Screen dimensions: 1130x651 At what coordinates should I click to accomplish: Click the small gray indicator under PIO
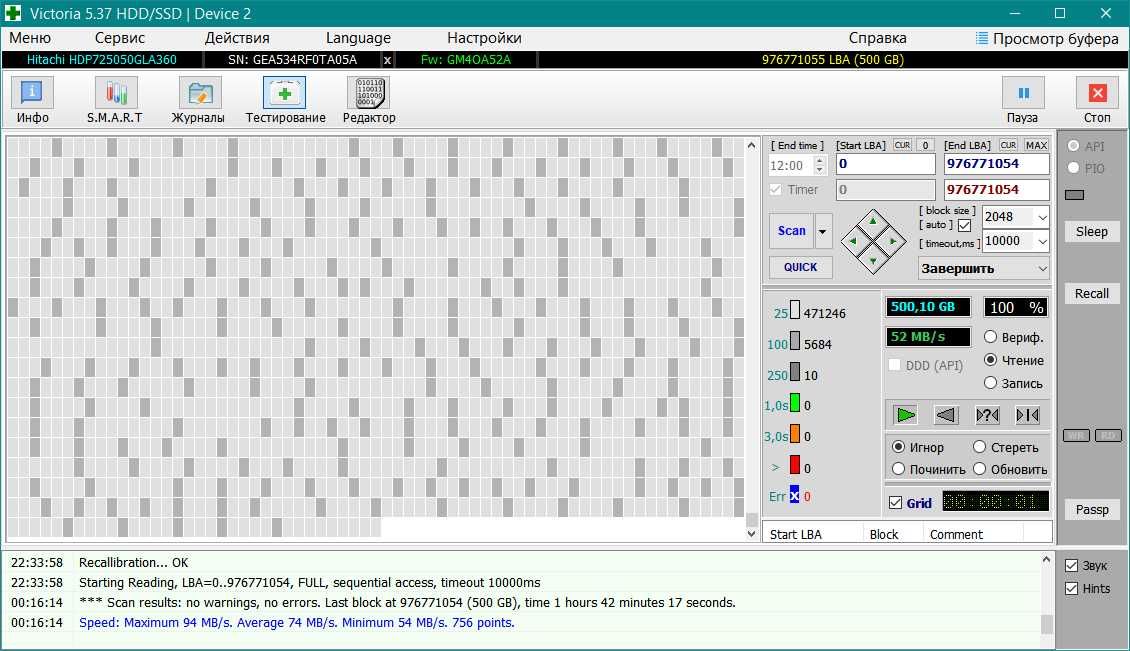click(1074, 195)
